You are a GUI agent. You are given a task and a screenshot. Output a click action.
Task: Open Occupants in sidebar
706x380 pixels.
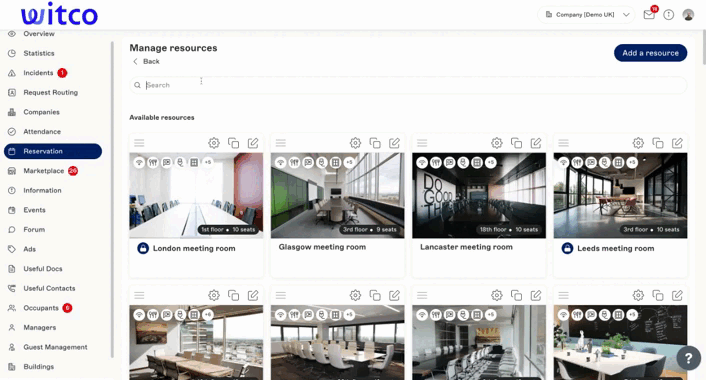pyautogui.click(x=41, y=308)
